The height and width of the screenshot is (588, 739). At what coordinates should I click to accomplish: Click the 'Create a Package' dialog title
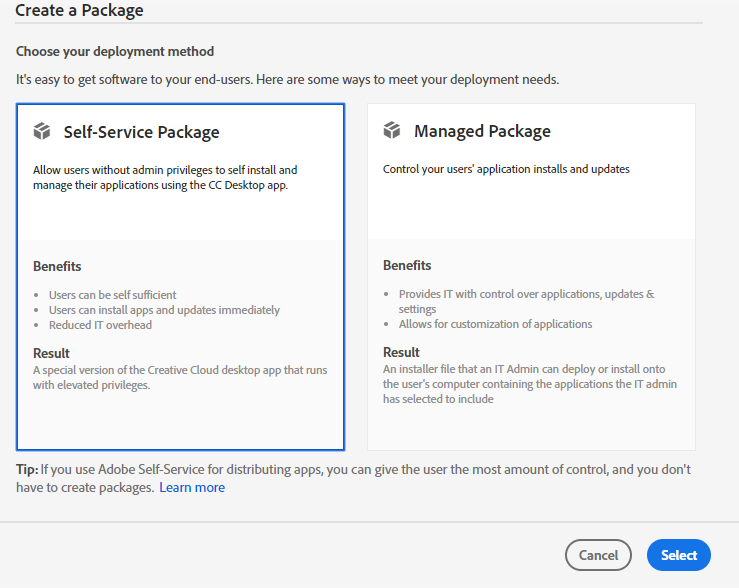79,11
